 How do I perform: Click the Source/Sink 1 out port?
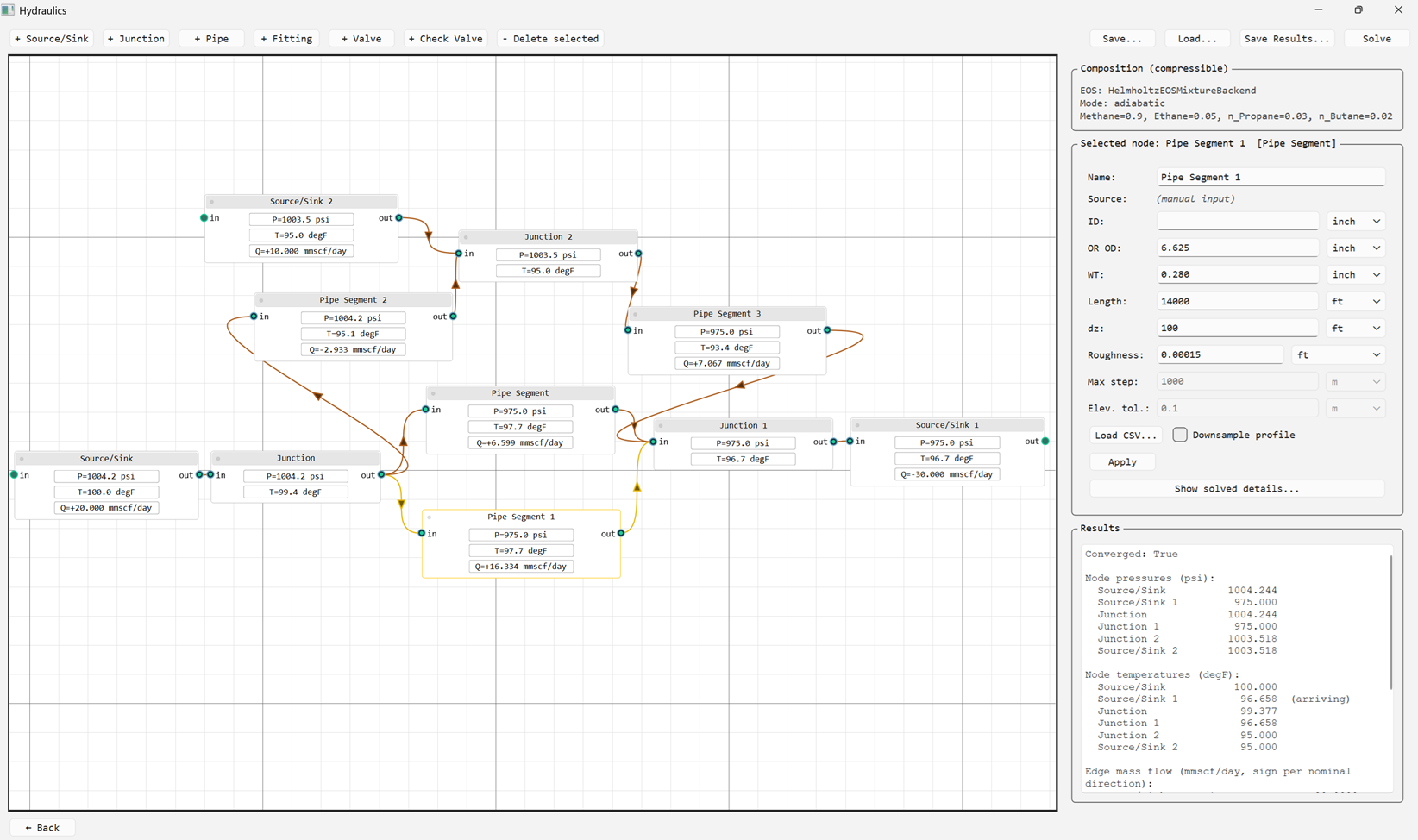[1045, 442]
